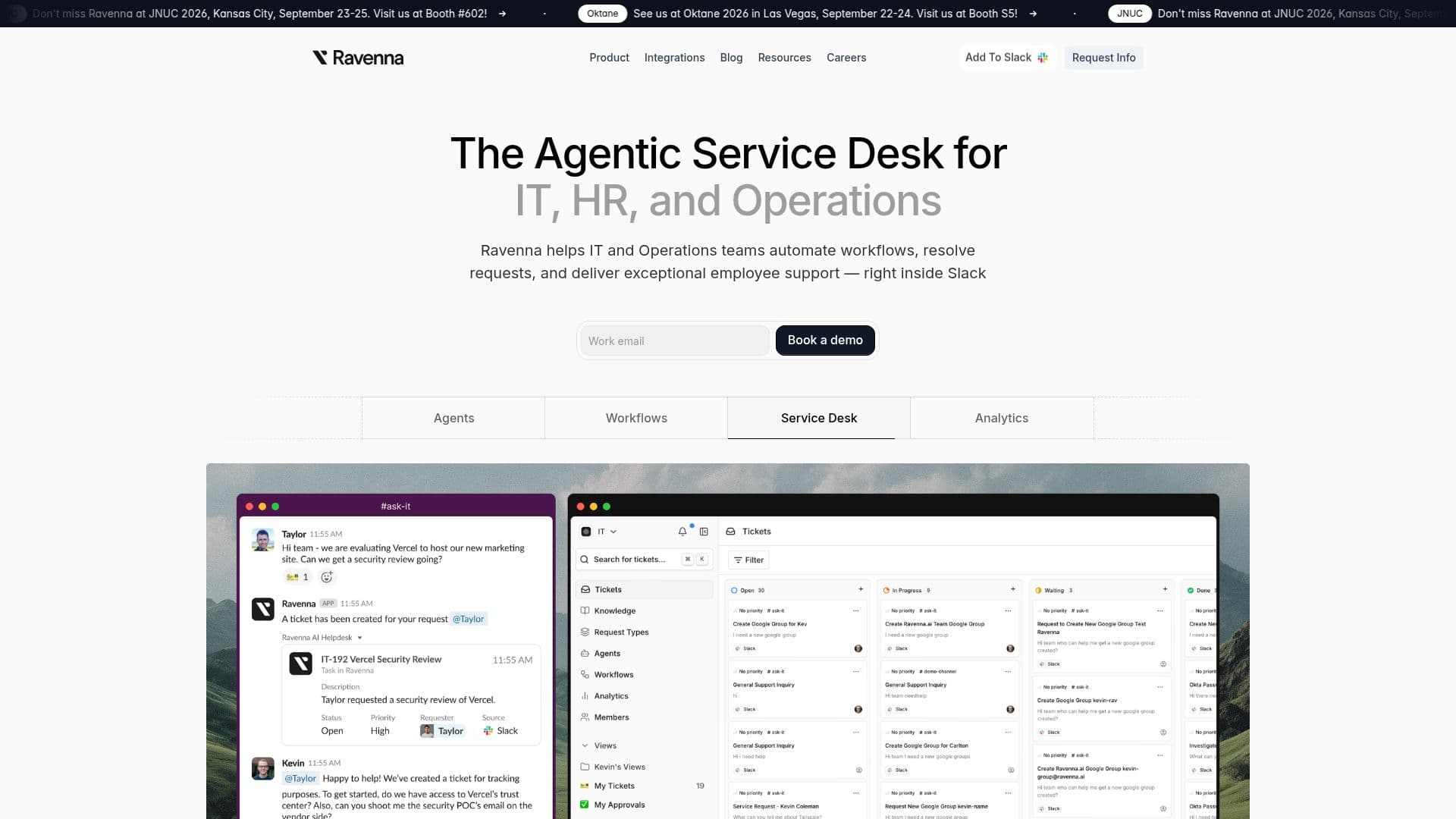This screenshot has height=819, width=1456.
Task: Click the Oktane badge in the announcement bar
Action: (602, 14)
